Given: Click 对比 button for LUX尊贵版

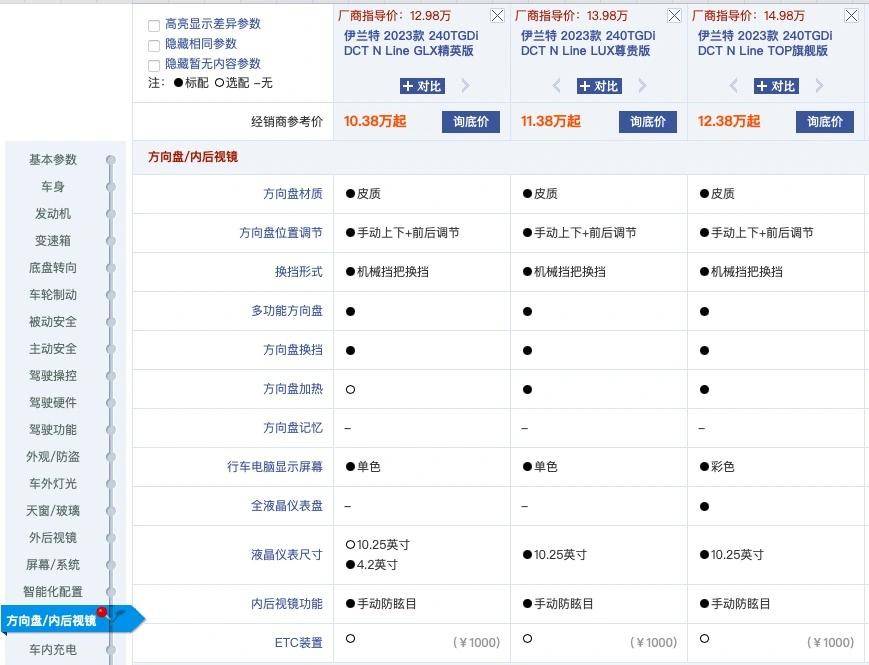Looking at the screenshot, I should tap(599, 86).
